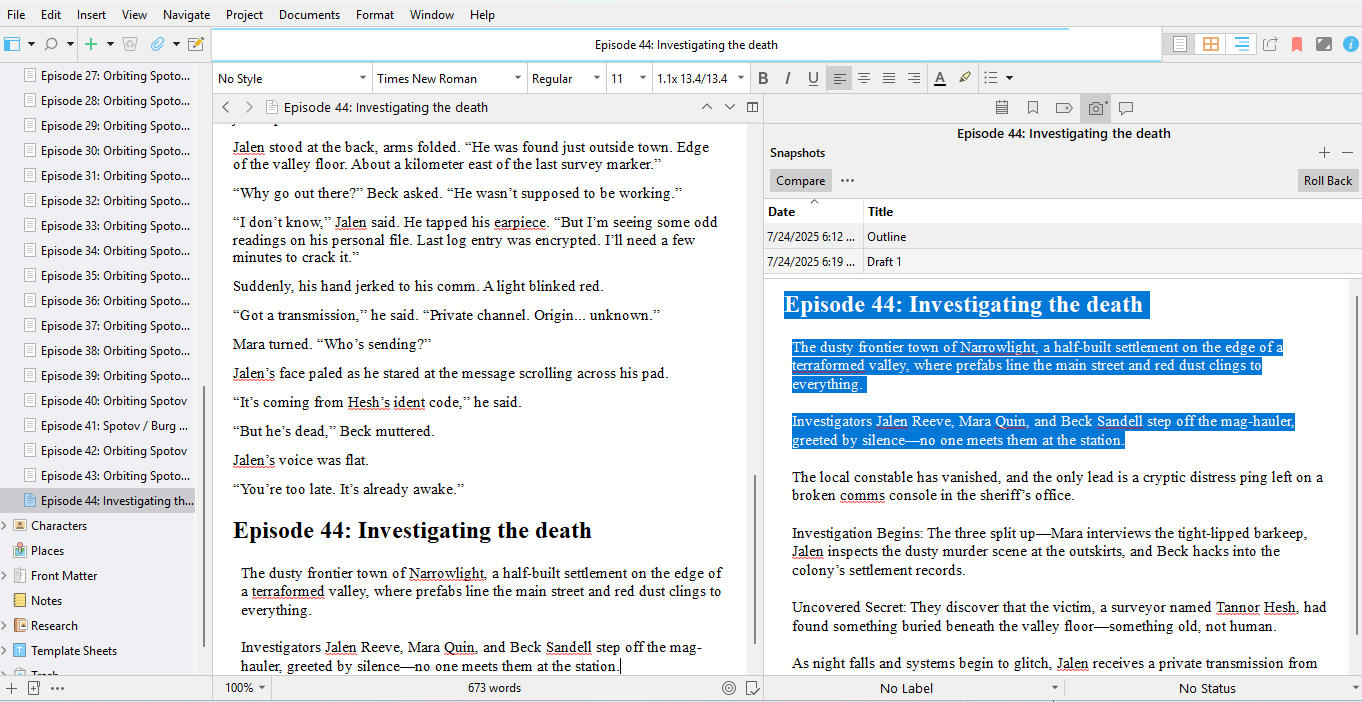This screenshot has height=702, width=1362.
Task: Click the Compare snapshots button
Action: 800,181
